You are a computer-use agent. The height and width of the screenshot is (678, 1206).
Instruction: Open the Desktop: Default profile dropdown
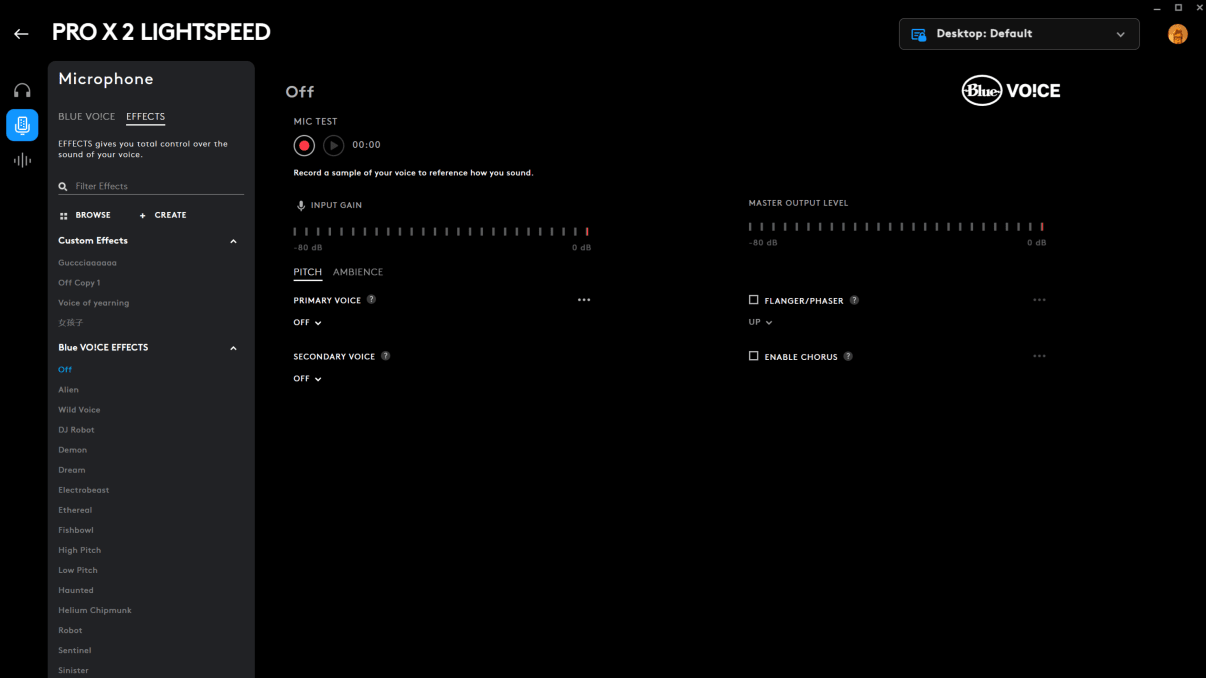tap(1018, 34)
